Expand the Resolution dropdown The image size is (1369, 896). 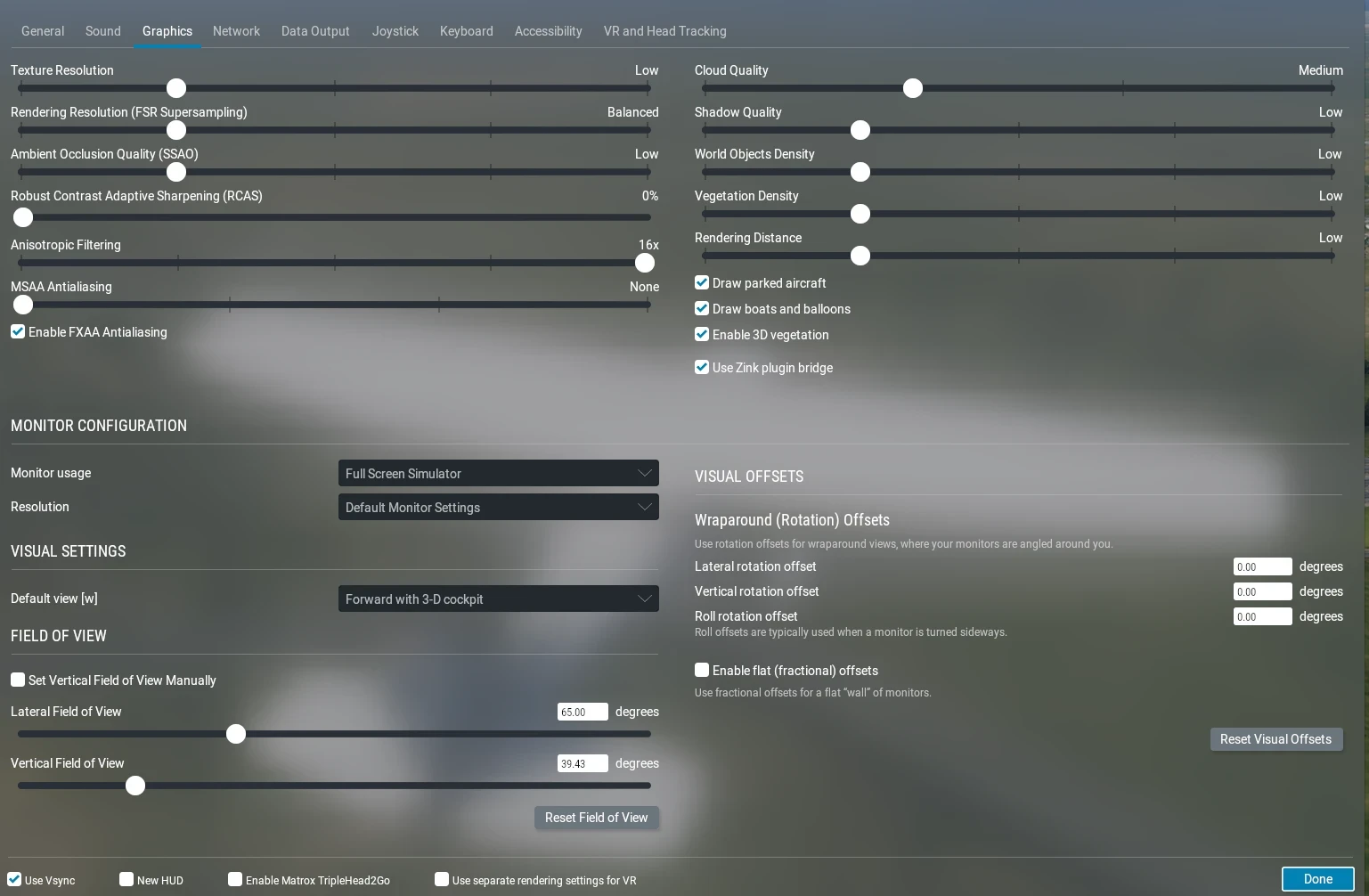click(499, 507)
